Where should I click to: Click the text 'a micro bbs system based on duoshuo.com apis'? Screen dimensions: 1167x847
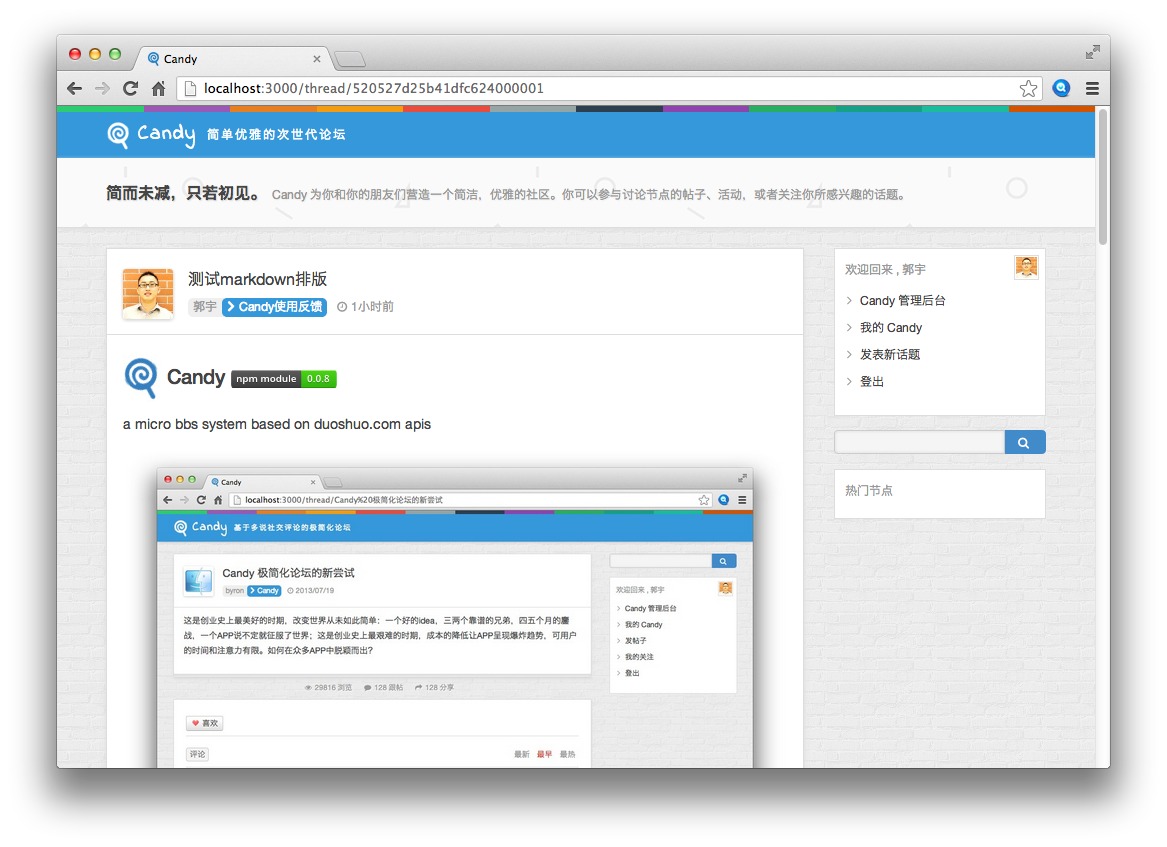pyautogui.click(x=277, y=424)
